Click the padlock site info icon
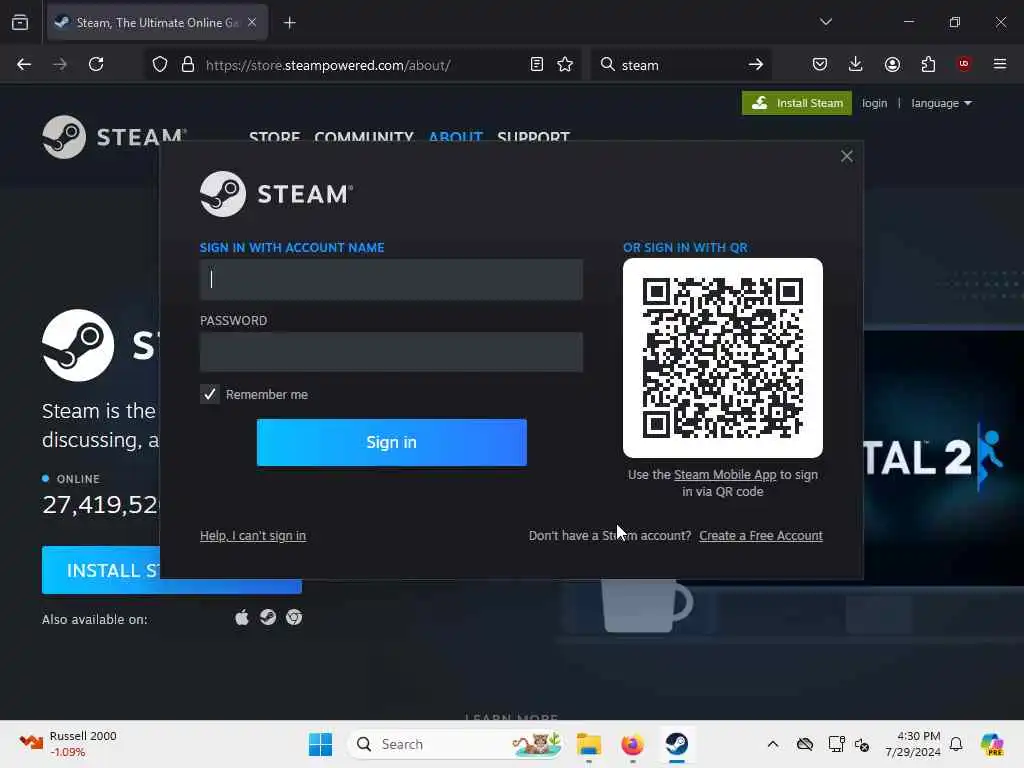The width and height of the screenshot is (1024, 768). (x=188, y=65)
